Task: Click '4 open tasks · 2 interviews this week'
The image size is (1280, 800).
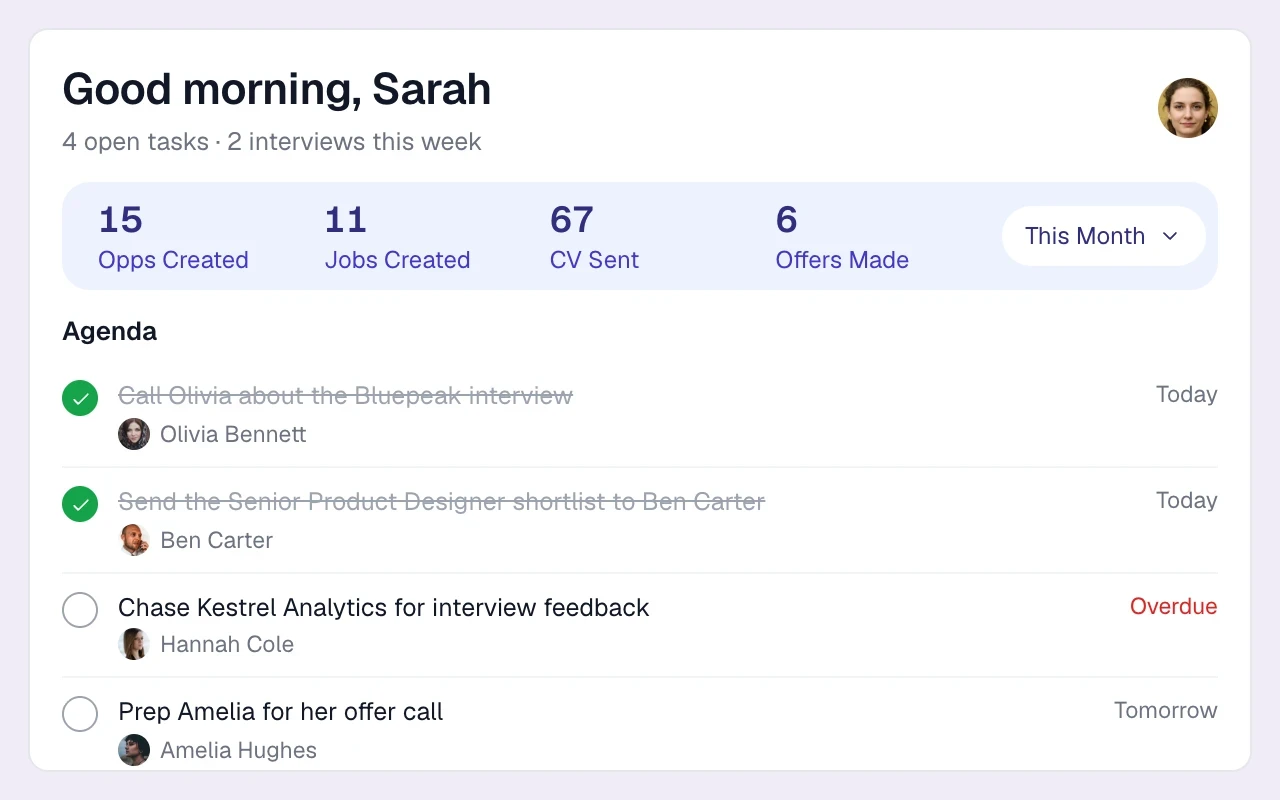Action: pos(272,142)
